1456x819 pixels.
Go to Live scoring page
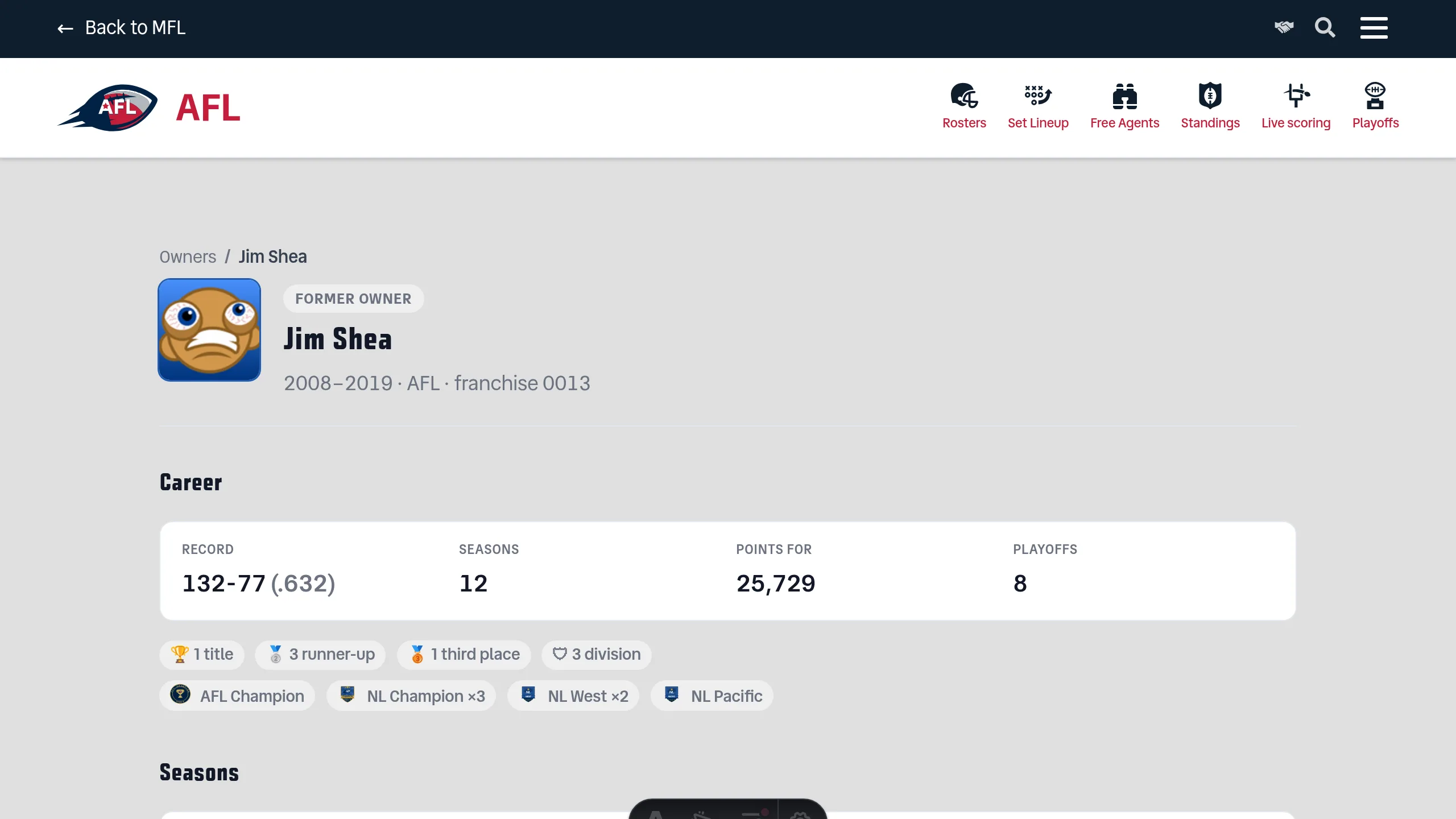1296,123
